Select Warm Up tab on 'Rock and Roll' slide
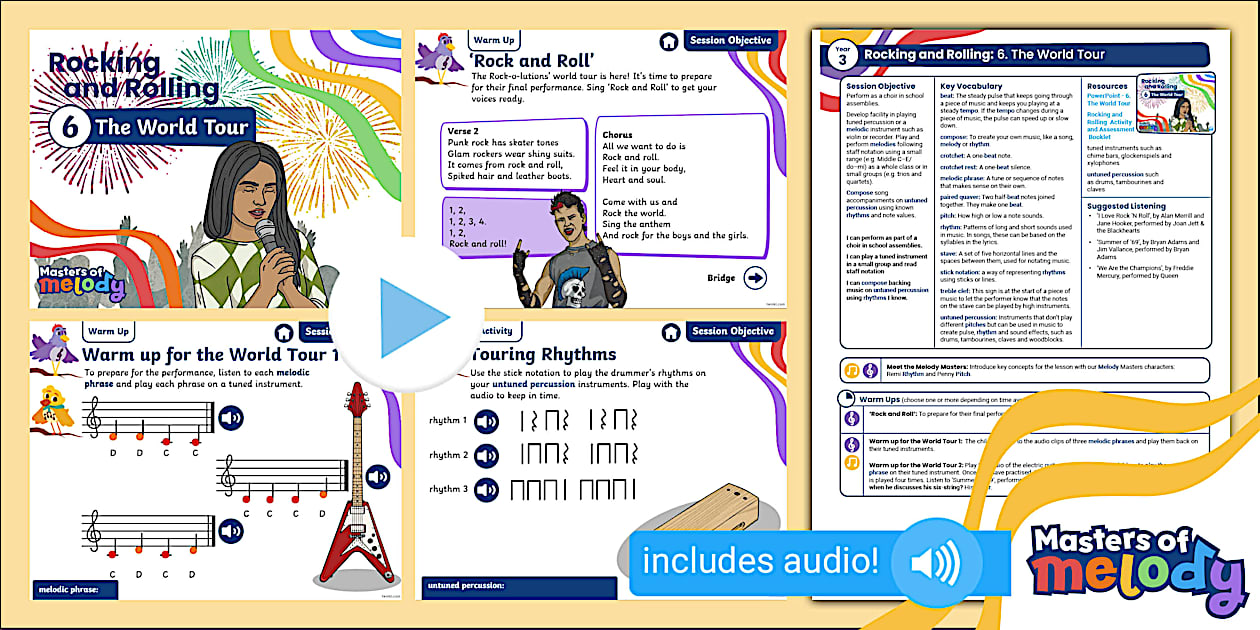Viewport: 1260px width, 630px height. pos(493,41)
